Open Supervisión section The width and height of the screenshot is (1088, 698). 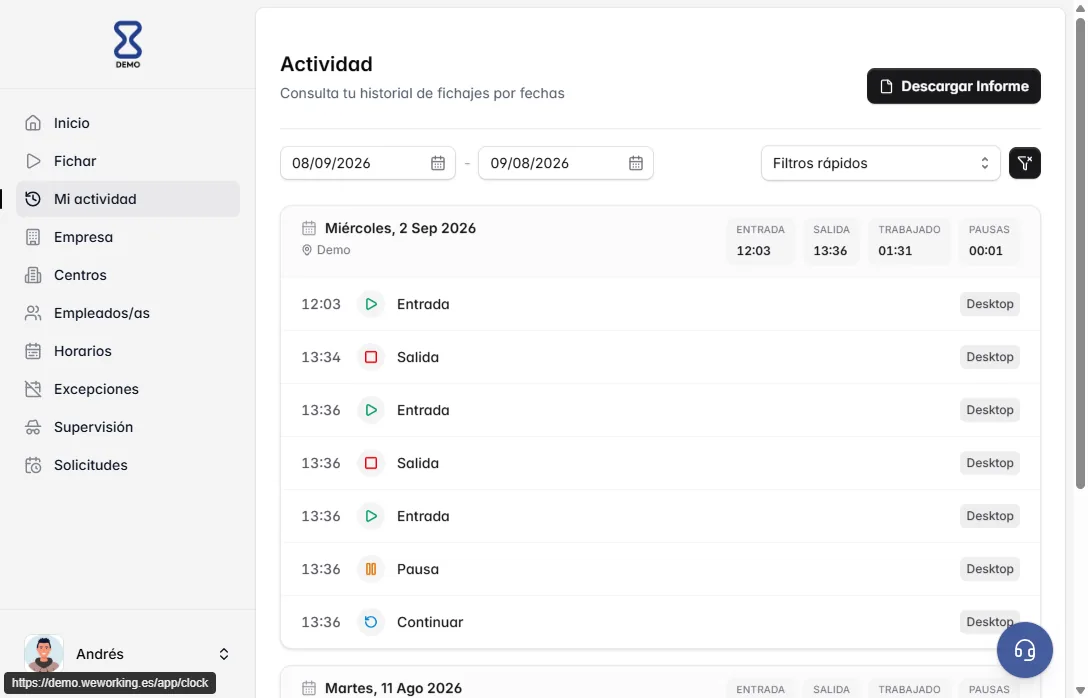coord(128,427)
